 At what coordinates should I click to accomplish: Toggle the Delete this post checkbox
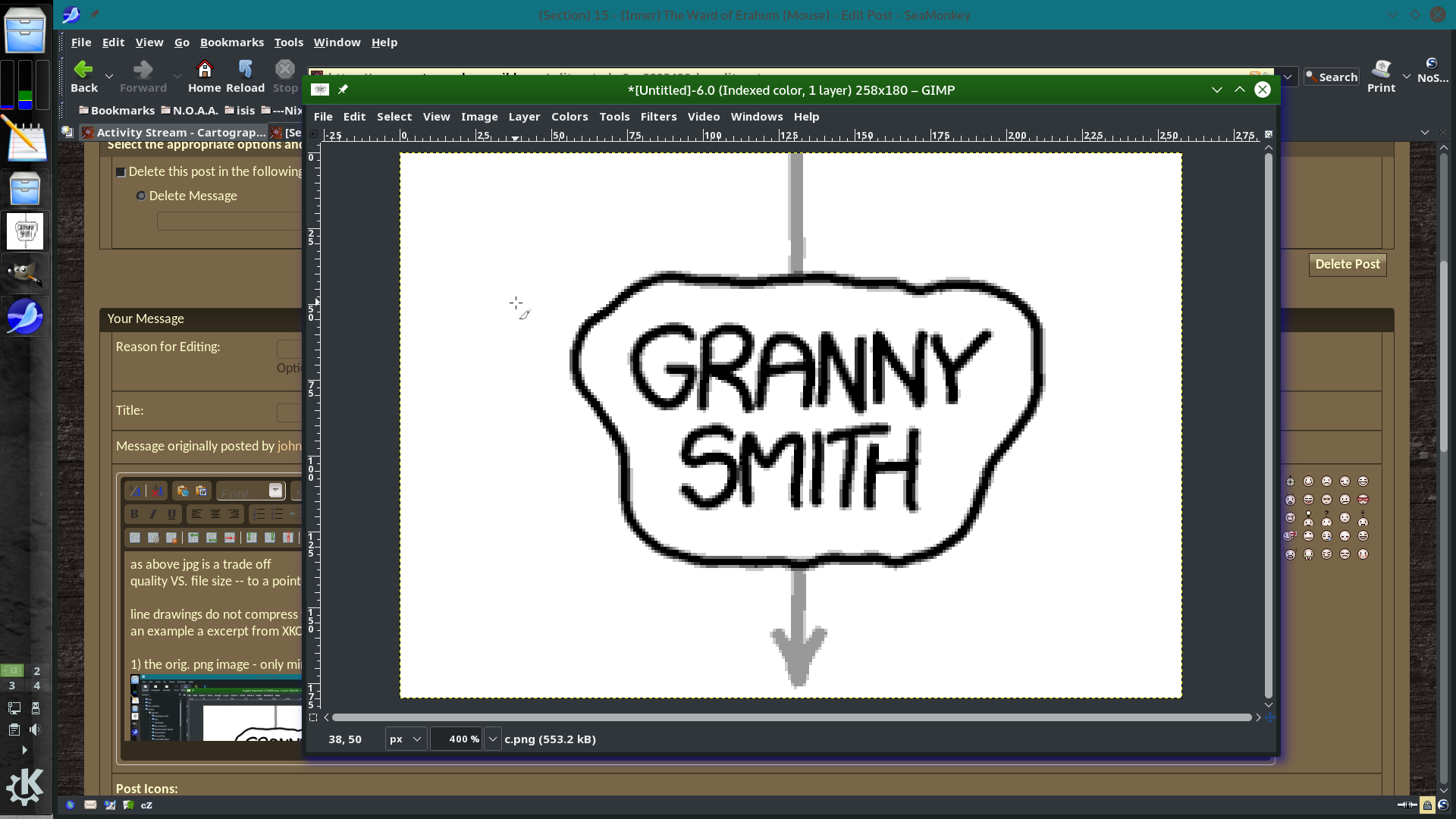[x=122, y=171]
